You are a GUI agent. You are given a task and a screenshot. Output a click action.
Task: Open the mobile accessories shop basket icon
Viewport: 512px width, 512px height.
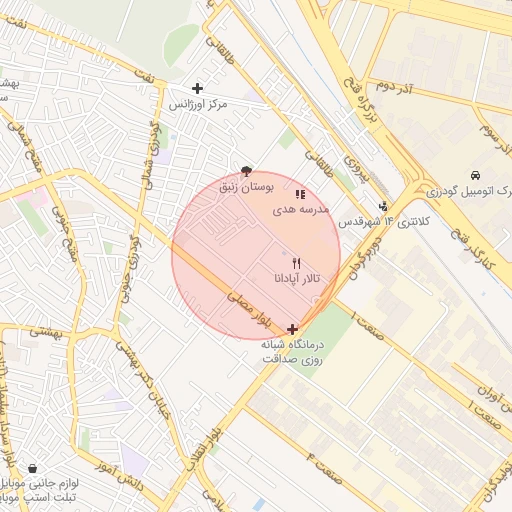pos(32,468)
